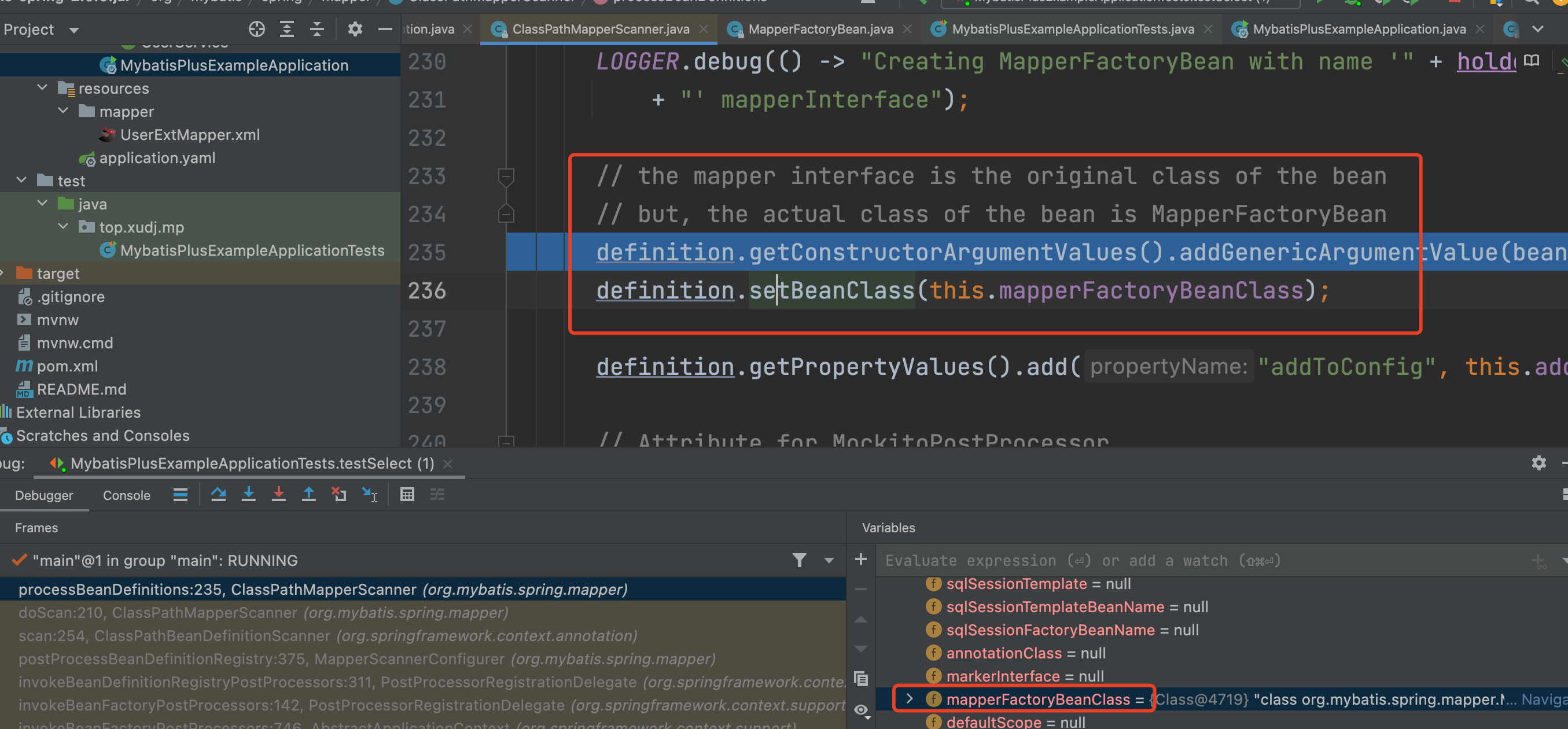Click the Show Execution Point icon
This screenshot has height=729, width=1568.
click(x=180, y=495)
